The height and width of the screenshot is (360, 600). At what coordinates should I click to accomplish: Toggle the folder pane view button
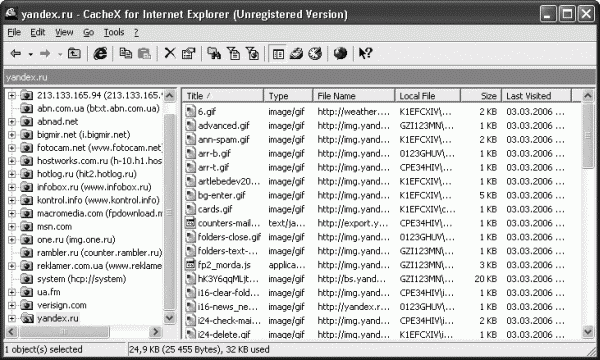tap(278, 54)
